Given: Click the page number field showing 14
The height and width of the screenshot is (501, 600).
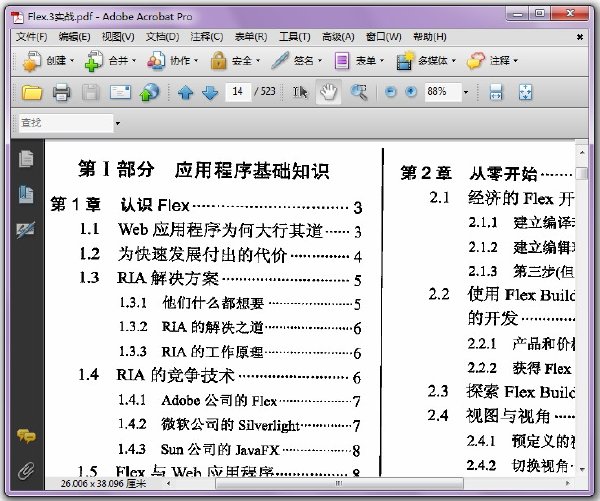Looking at the screenshot, I should pos(238,92).
